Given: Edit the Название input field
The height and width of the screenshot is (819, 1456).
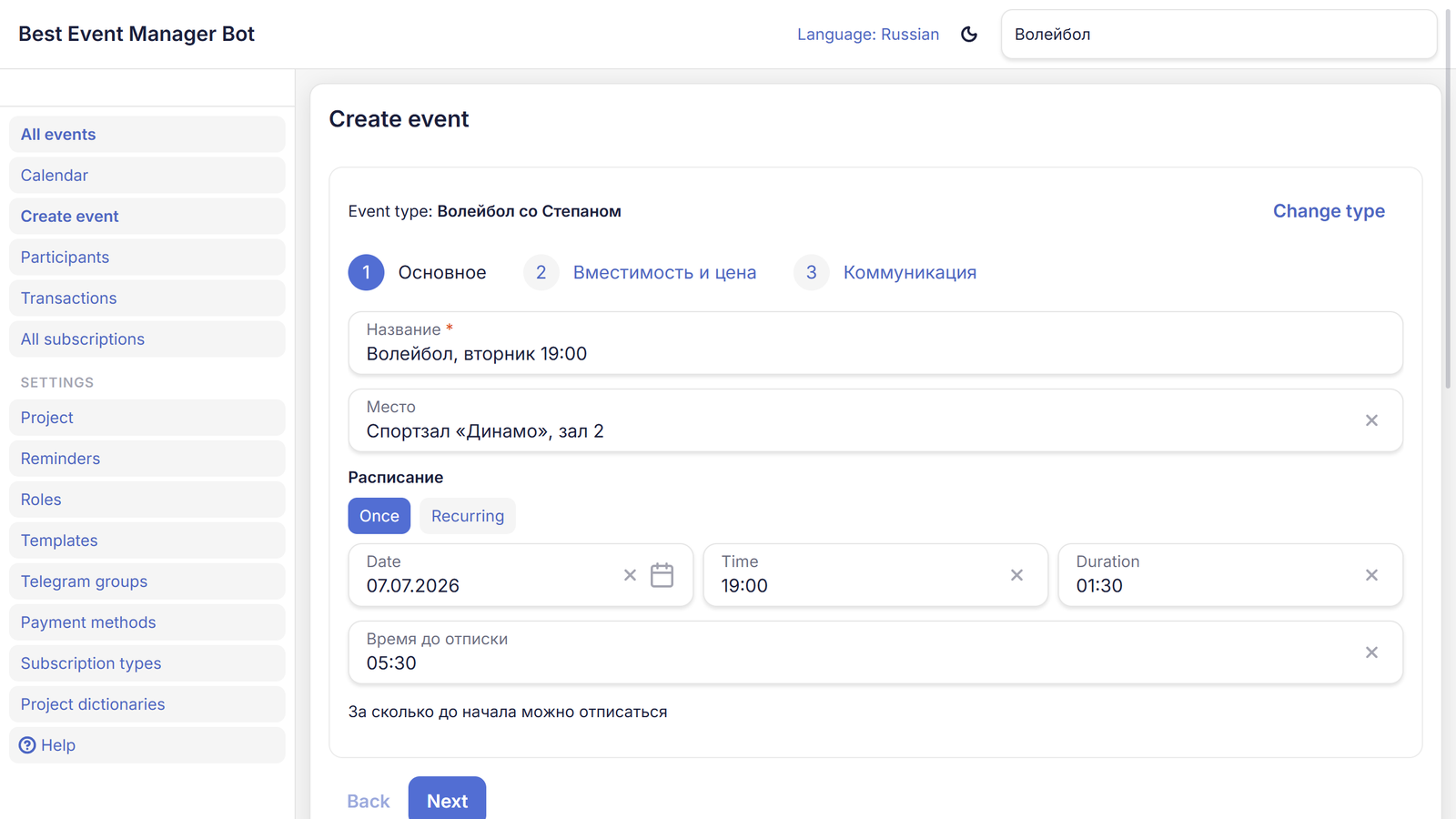Looking at the screenshot, I should [875, 343].
